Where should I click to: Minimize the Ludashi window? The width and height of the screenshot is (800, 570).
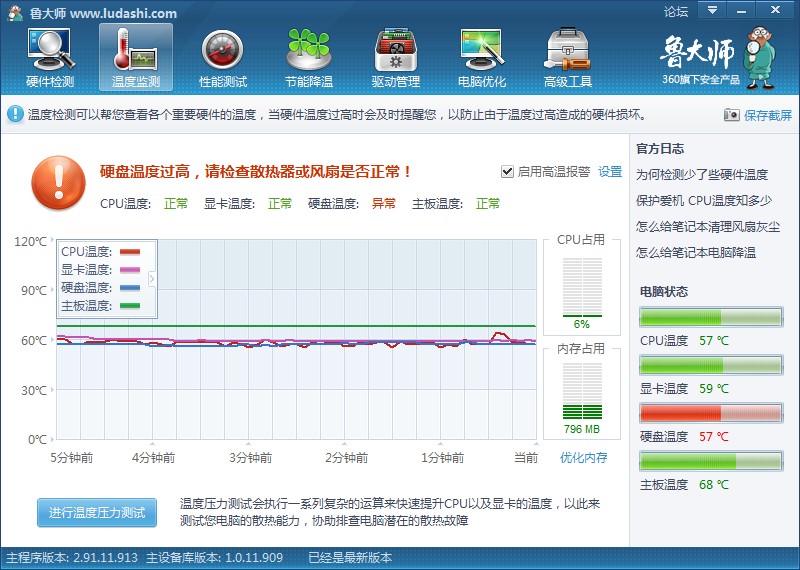(741, 10)
